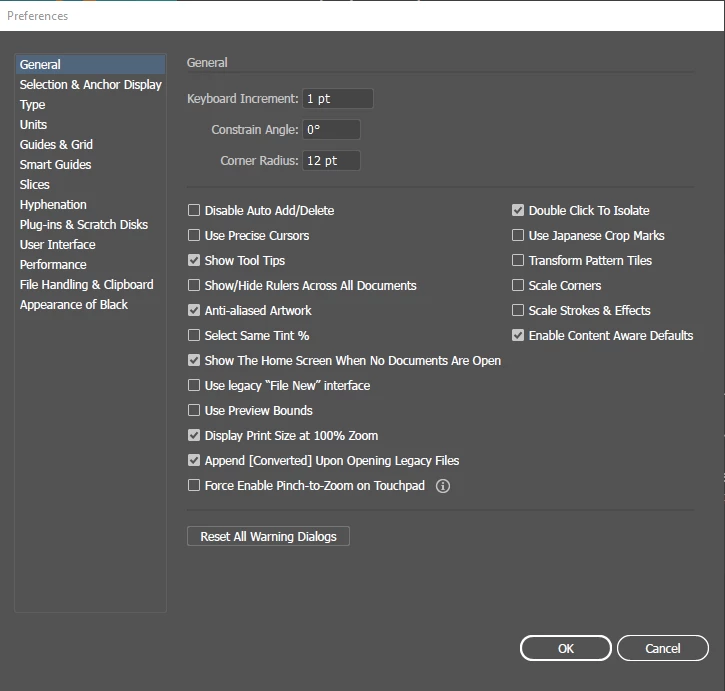The image size is (725, 691).
Task: Open the Units preferences section
Action: (91, 124)
